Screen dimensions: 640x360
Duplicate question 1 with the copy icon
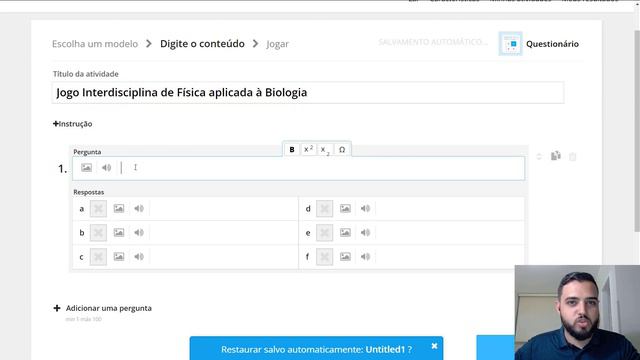(556, 156)
